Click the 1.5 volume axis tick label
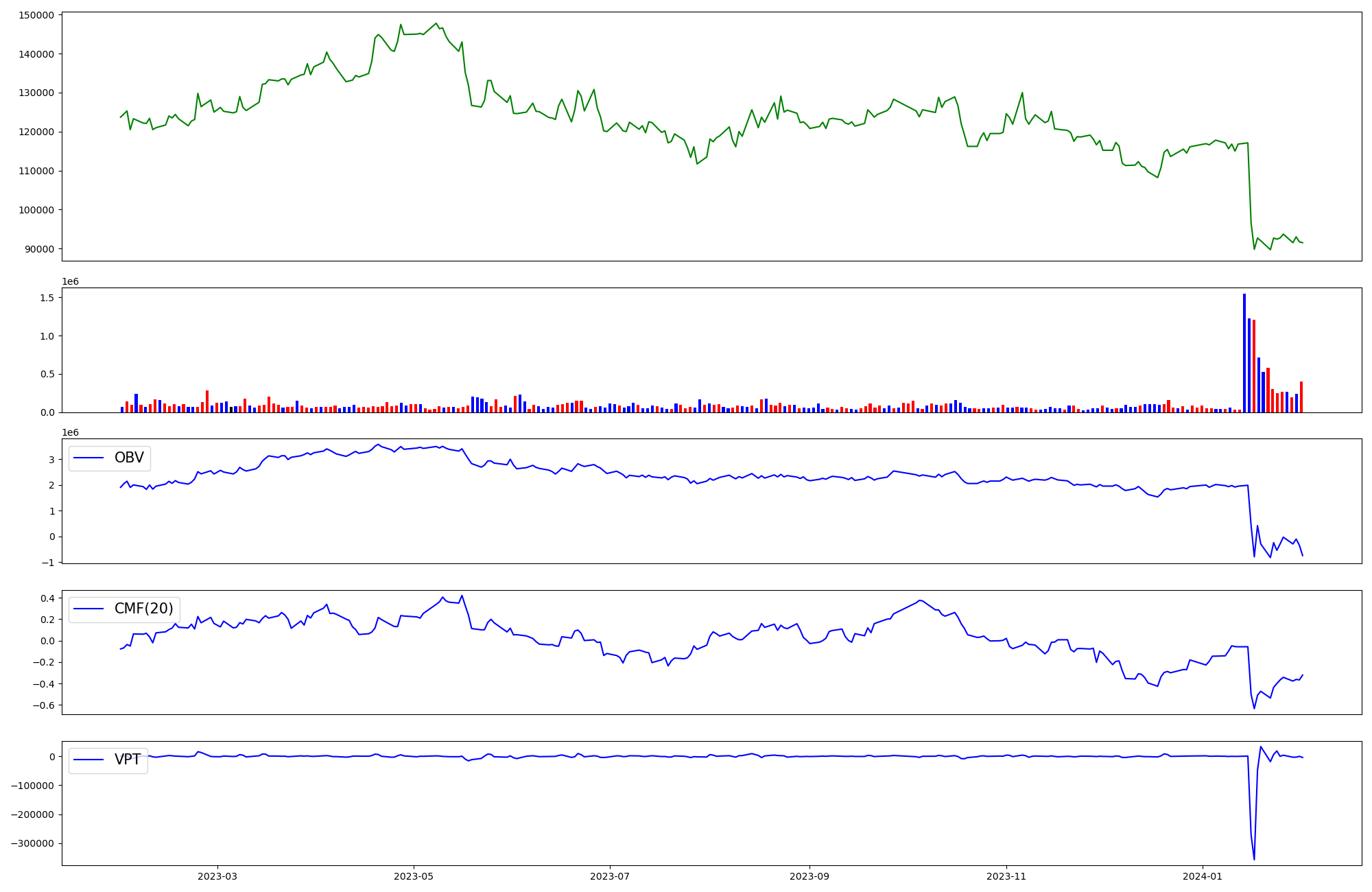Viewport: 1372px width, 892px height. [47, 298]
